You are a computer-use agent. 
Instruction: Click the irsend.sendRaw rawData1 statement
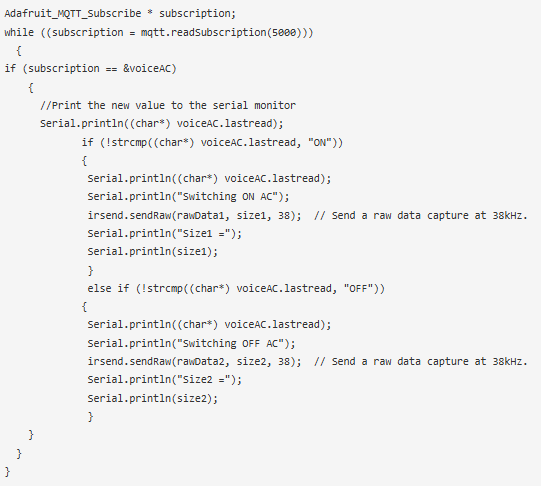click(x=195, y=215)
